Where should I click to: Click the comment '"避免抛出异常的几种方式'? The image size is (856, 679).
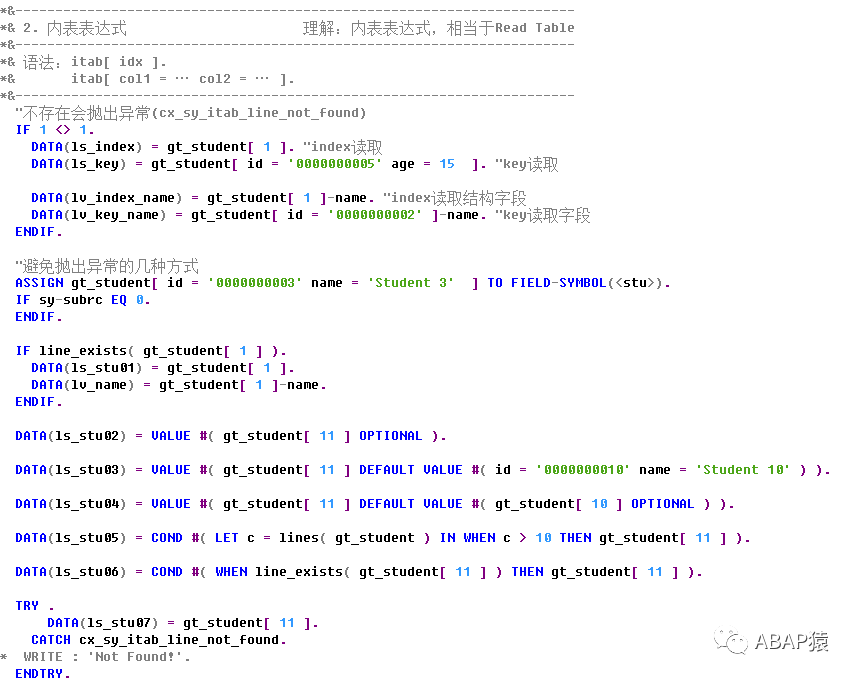pyautogui.click(x=107, y=266)
